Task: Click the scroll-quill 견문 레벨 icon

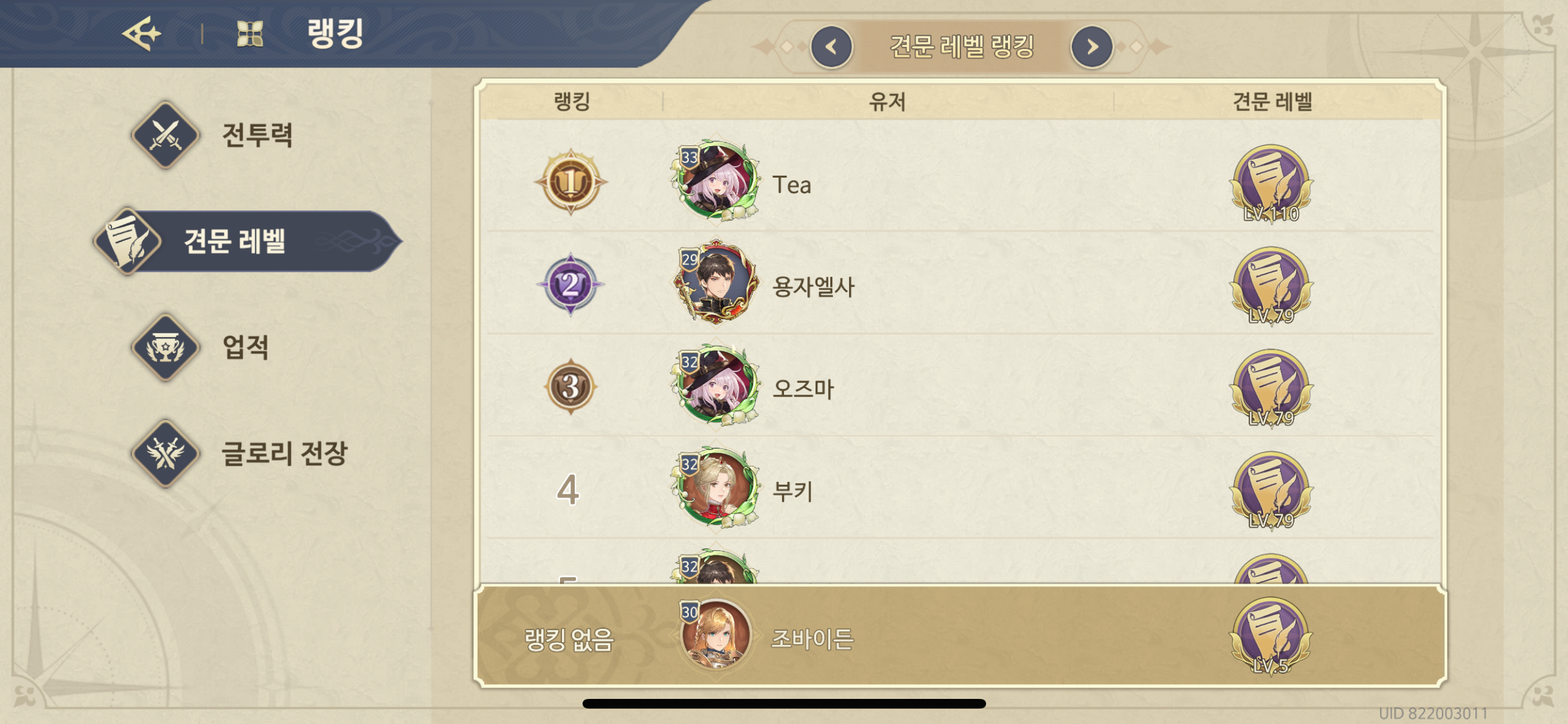Action: tap(128, 241)
